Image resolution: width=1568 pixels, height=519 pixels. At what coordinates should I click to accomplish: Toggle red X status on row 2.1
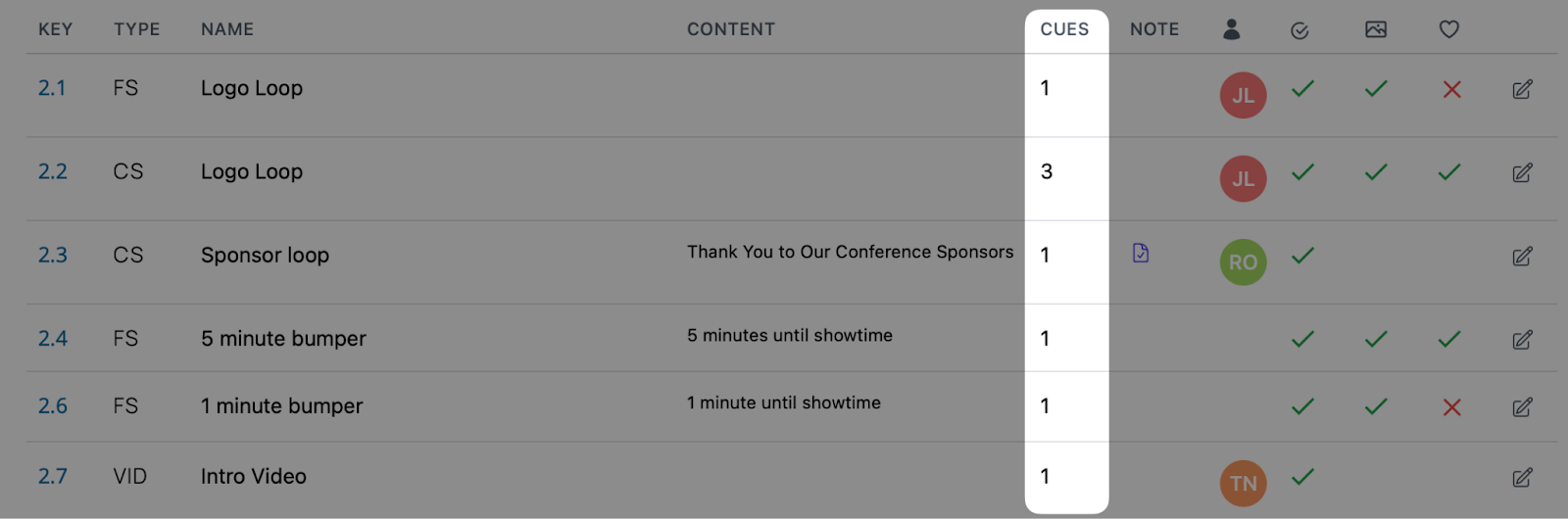pyautogui.click(x=1451, y=89)
